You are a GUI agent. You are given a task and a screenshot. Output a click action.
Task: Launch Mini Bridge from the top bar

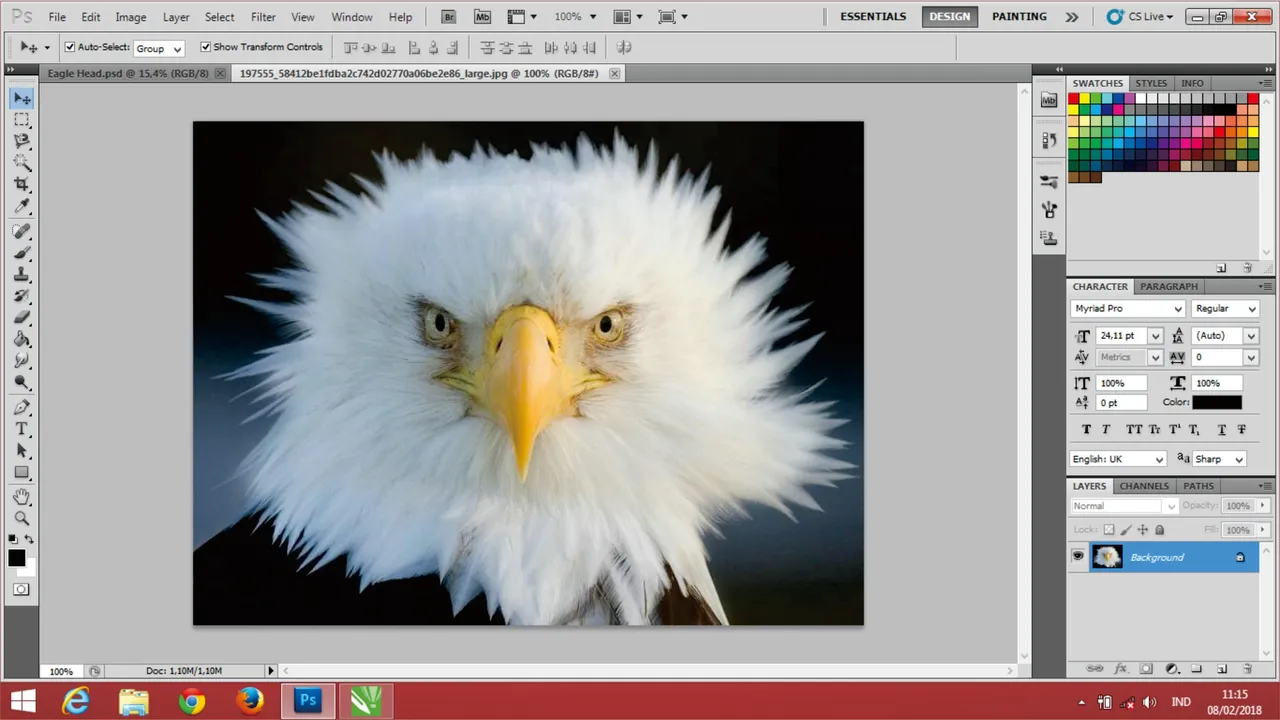[482, 17]
